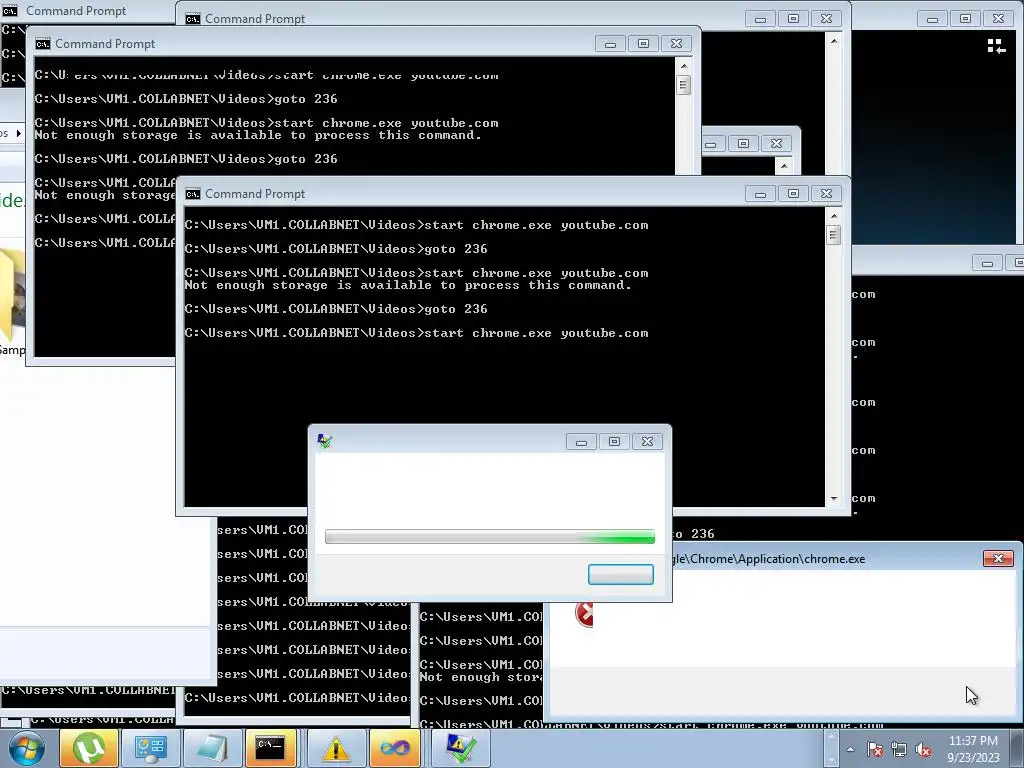Minimize the right-edge window beside front Command Prompt

pos(987,263)
